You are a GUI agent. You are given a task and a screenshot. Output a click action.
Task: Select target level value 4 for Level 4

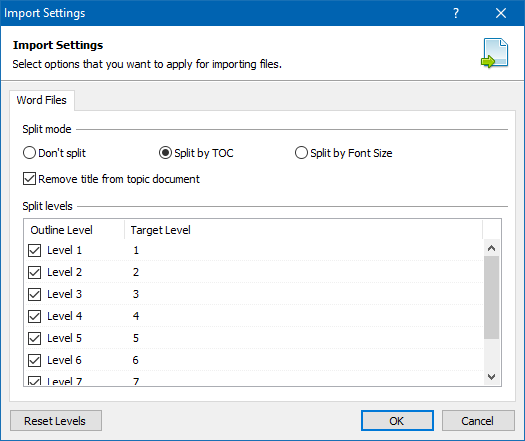coord(136,316)
